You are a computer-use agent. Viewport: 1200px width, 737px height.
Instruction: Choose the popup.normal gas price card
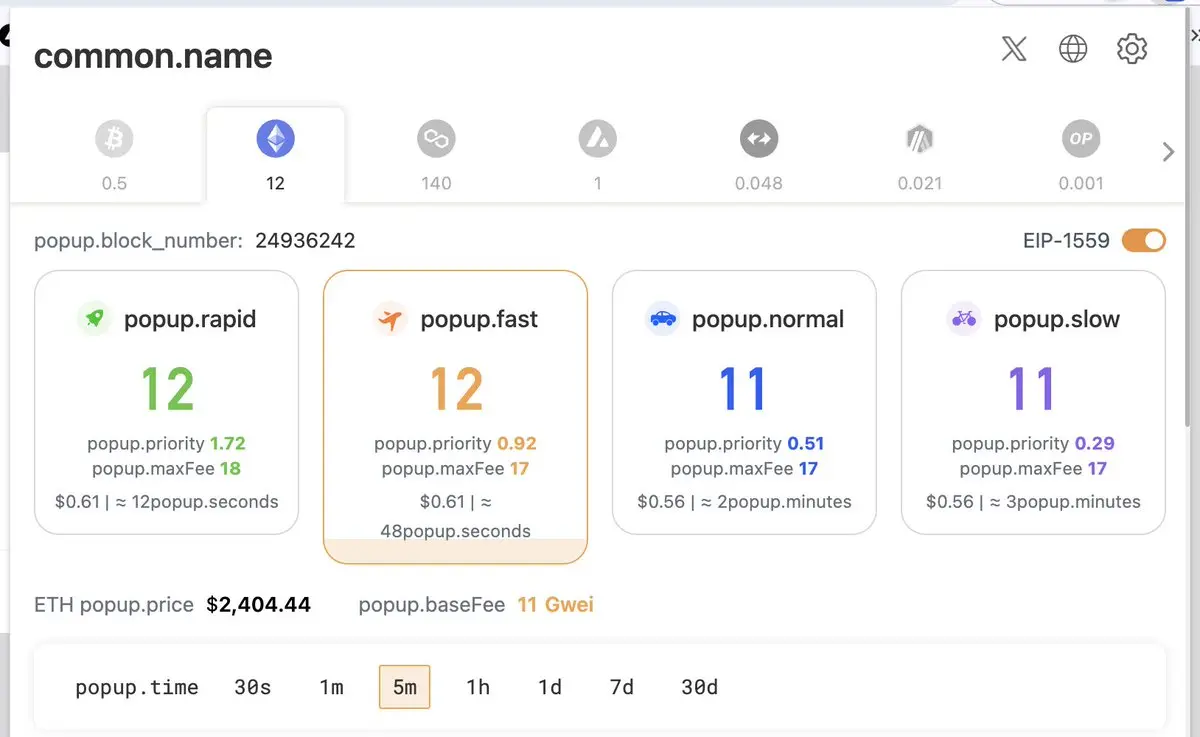click(x=744, y=402)
